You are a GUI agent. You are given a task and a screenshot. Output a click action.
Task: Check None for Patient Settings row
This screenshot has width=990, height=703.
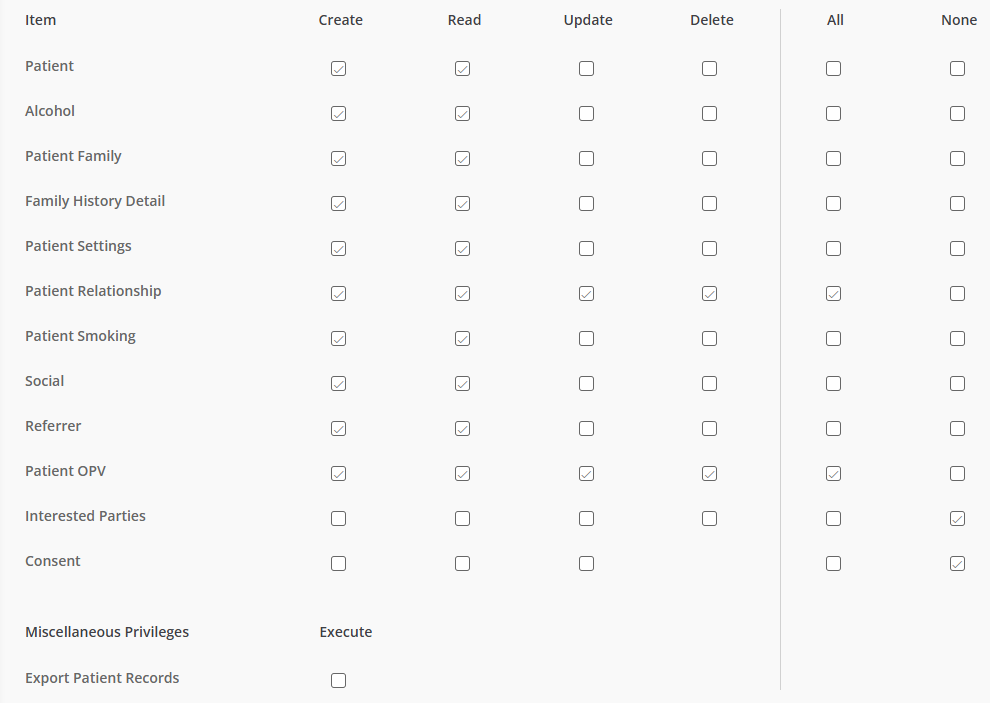(957, 248)
